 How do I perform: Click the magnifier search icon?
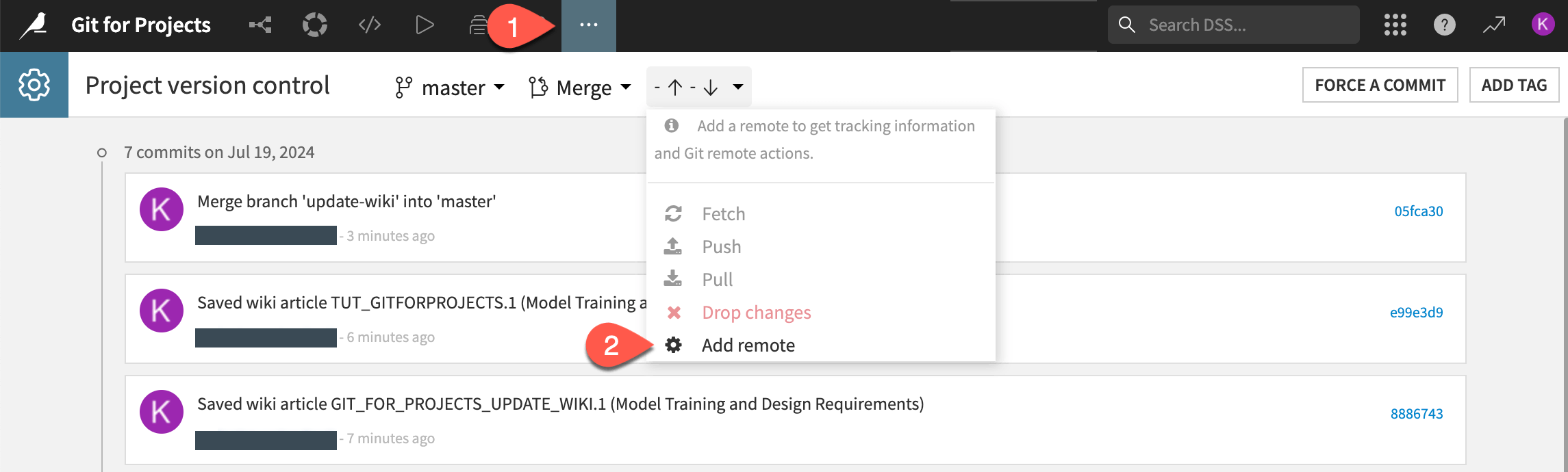pyautogui.click(x=1126, y=25)
